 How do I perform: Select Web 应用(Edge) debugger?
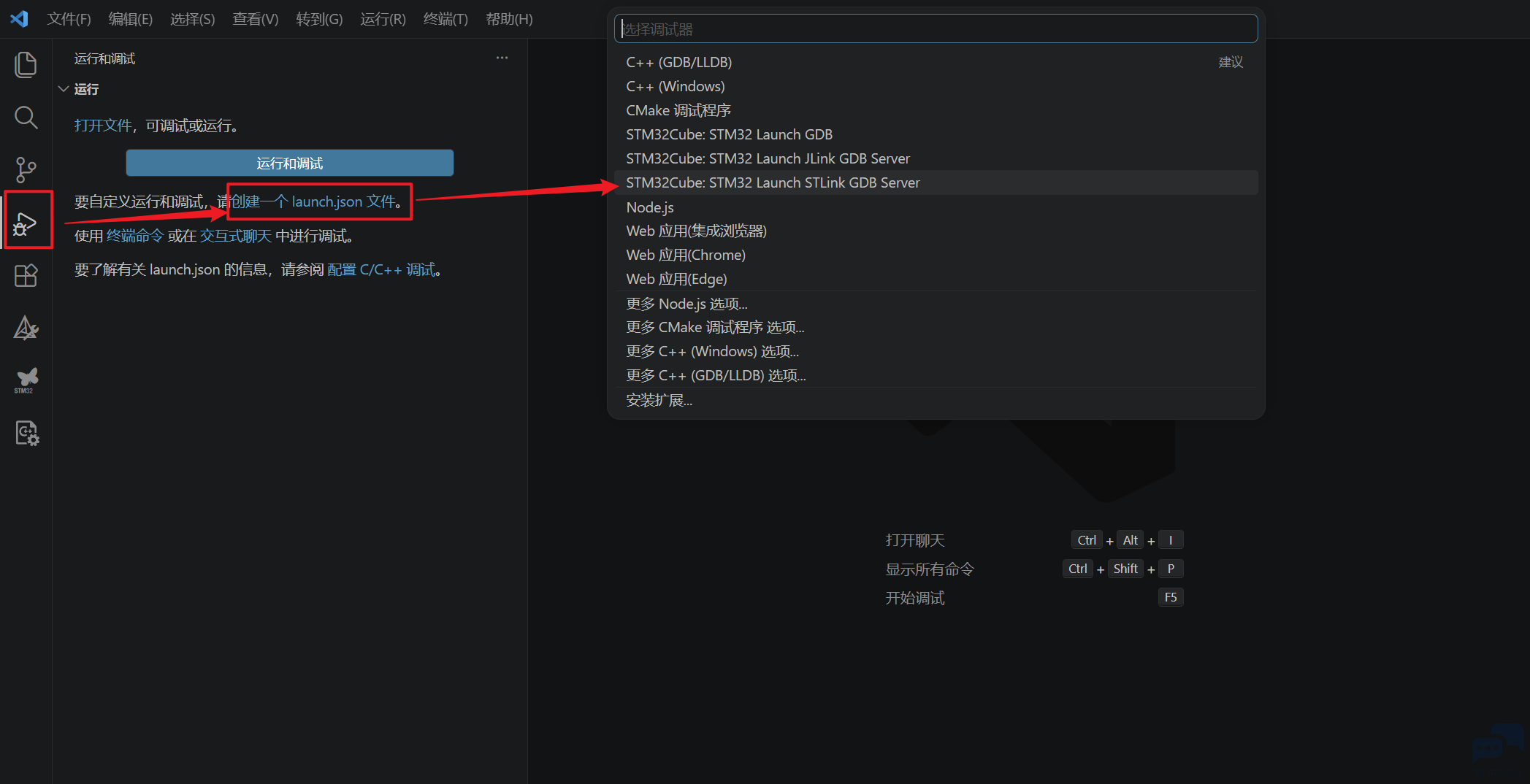[x=936, y=279]
